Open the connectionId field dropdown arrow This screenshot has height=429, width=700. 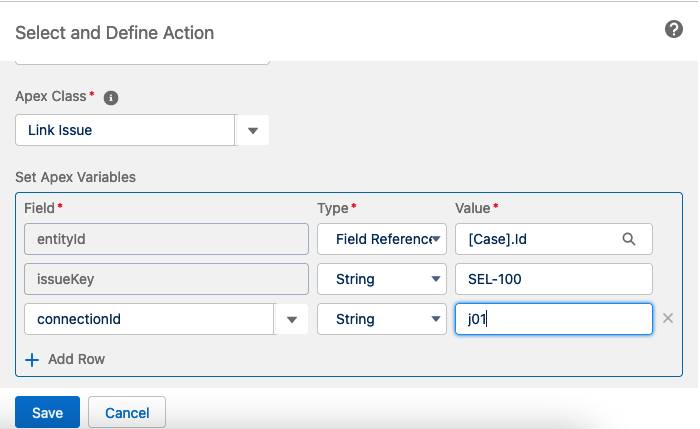click(x=291, y=320)
